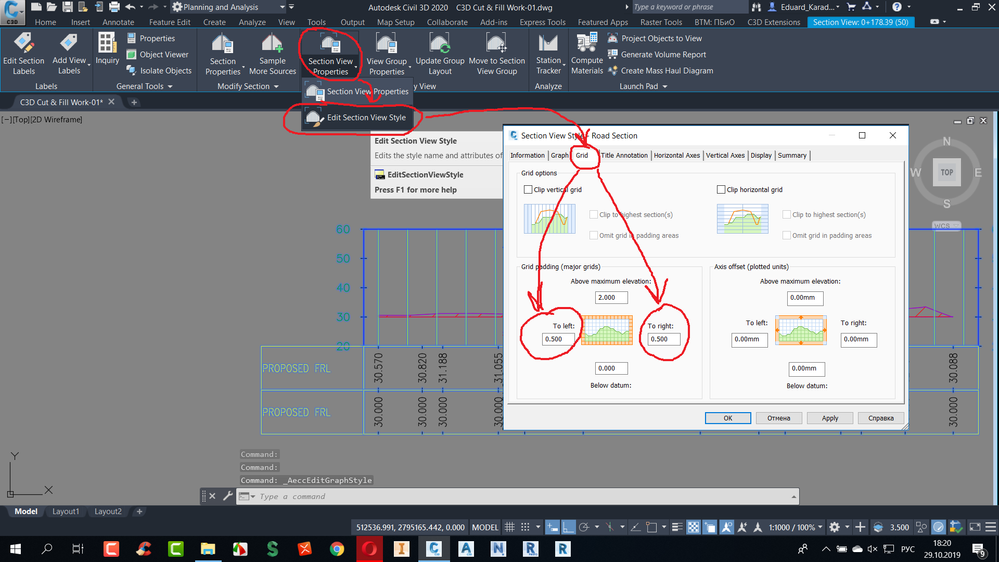The image size is (999, 562).
Task: Click the Save icon in quick access toolbar
Action: pyautogui.click(x=67, y=7)
